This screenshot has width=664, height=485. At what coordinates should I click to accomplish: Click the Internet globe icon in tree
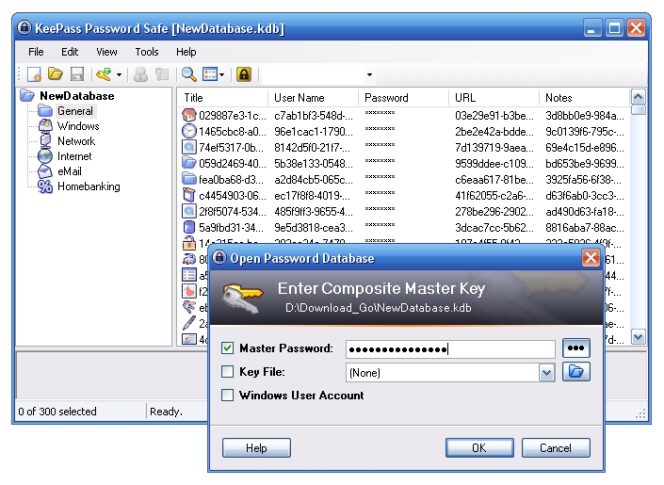pos(45,156)
